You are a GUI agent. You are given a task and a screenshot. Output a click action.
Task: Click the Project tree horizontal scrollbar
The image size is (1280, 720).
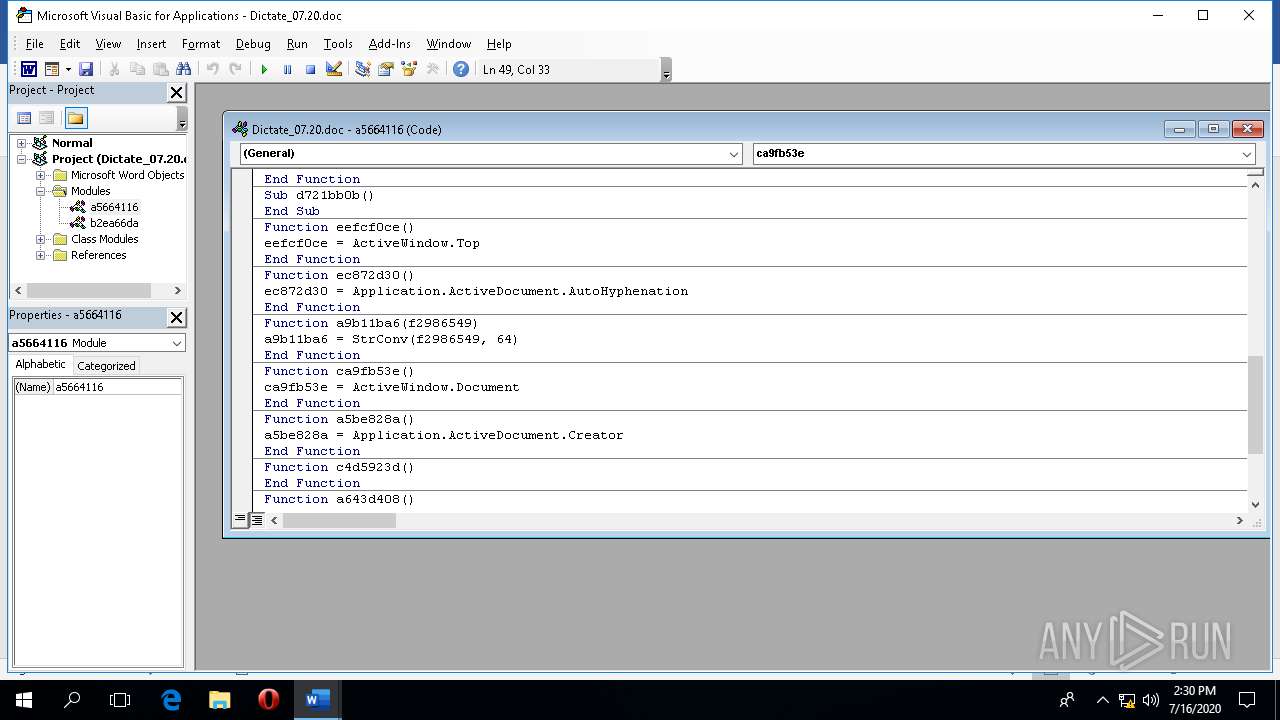click(98, 290)
